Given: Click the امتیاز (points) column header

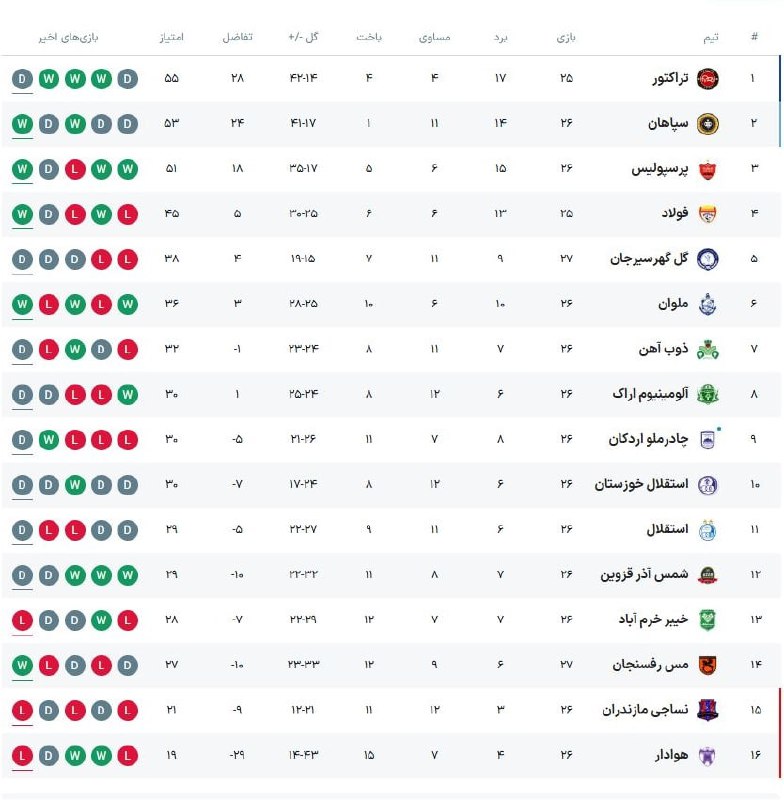Looking at the screenshot, I should pos(171,38).
